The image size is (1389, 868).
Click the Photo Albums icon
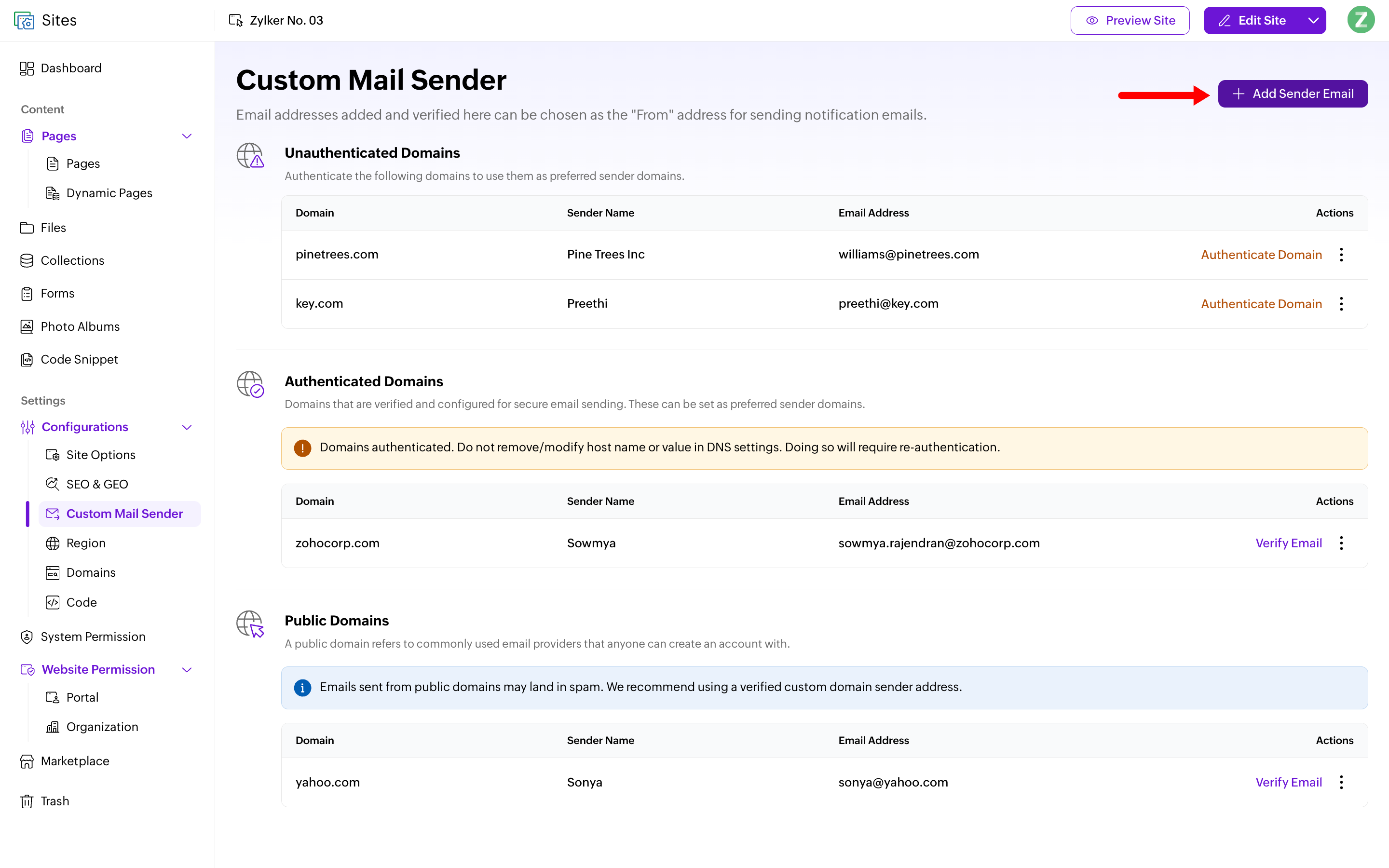(27, 326)
